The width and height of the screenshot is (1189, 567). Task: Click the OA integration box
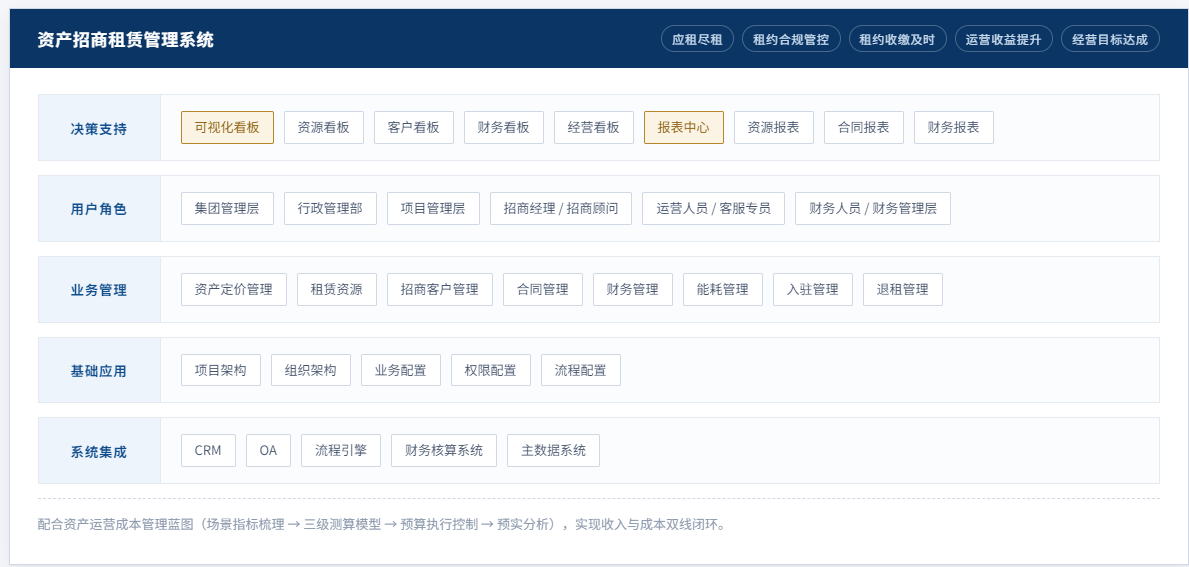[268, 450]
